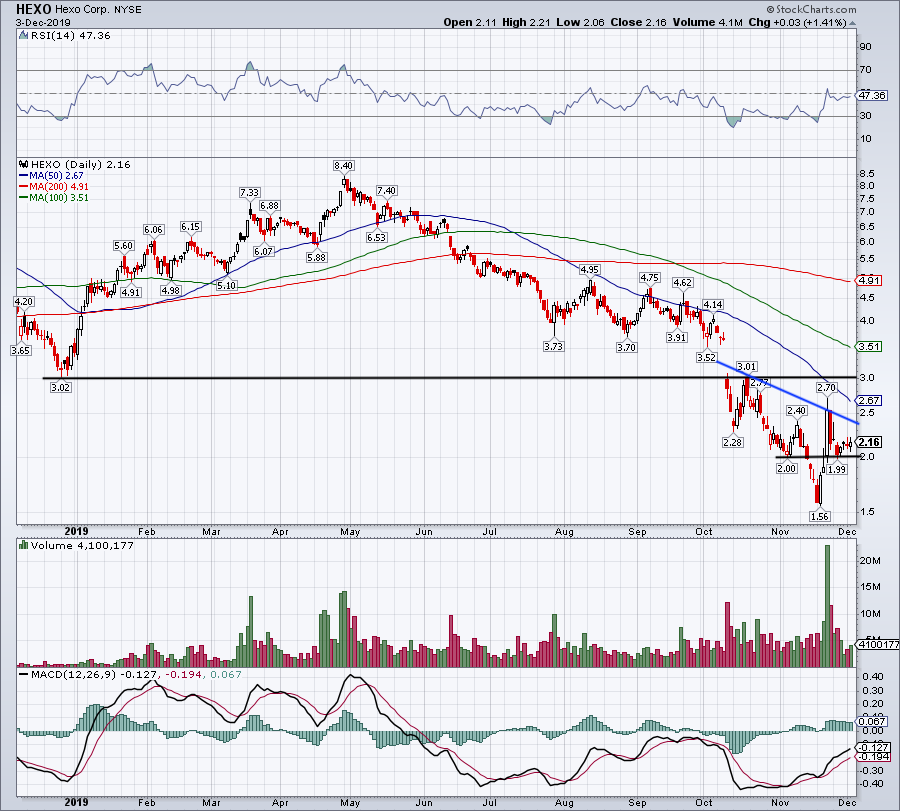Click the 4100177 volume axis tag
The width and height of the screenshot is (900, 811).
(878, 645)
